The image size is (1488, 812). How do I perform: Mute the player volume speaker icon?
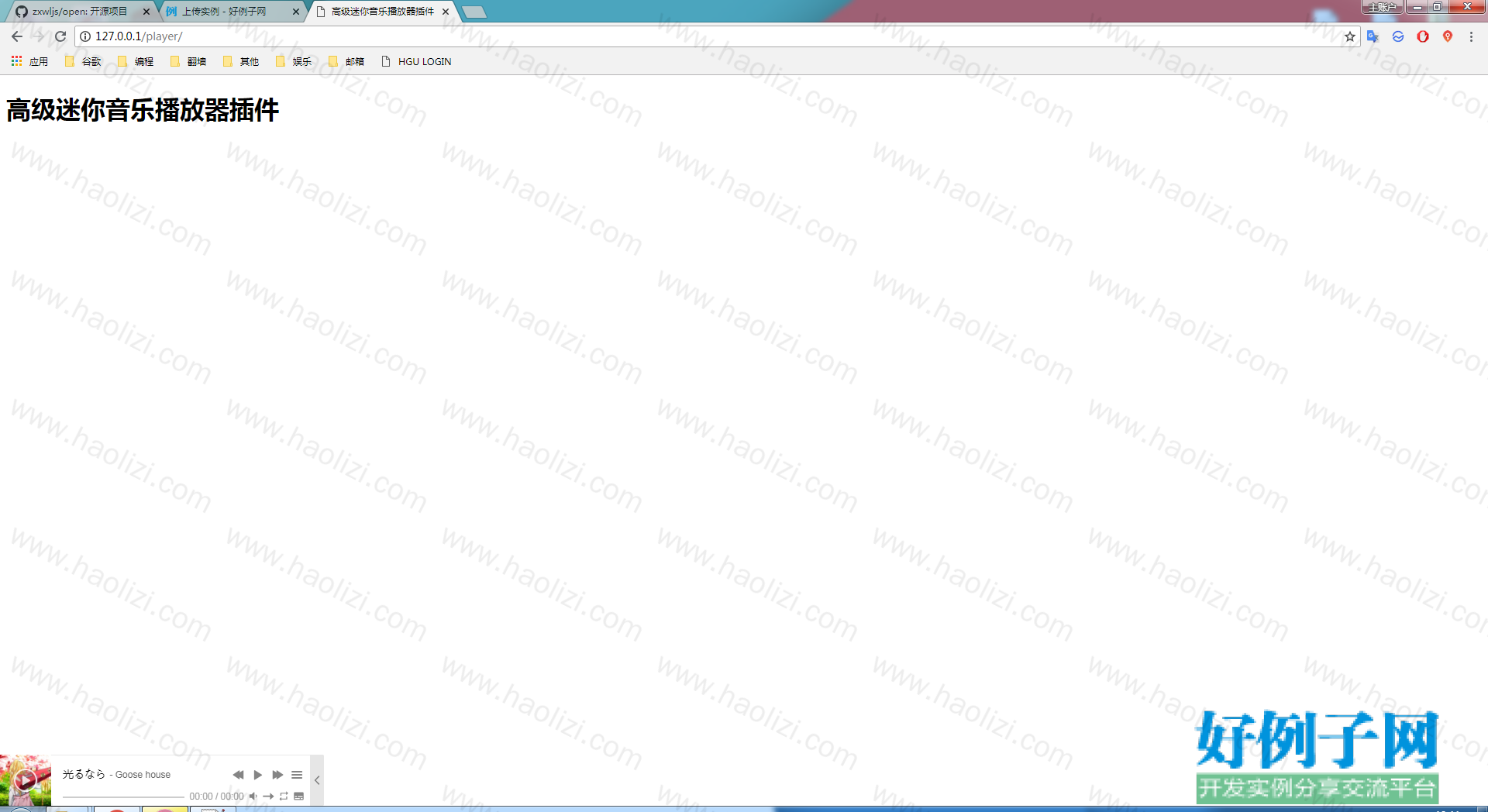click(x=253, y=797)
